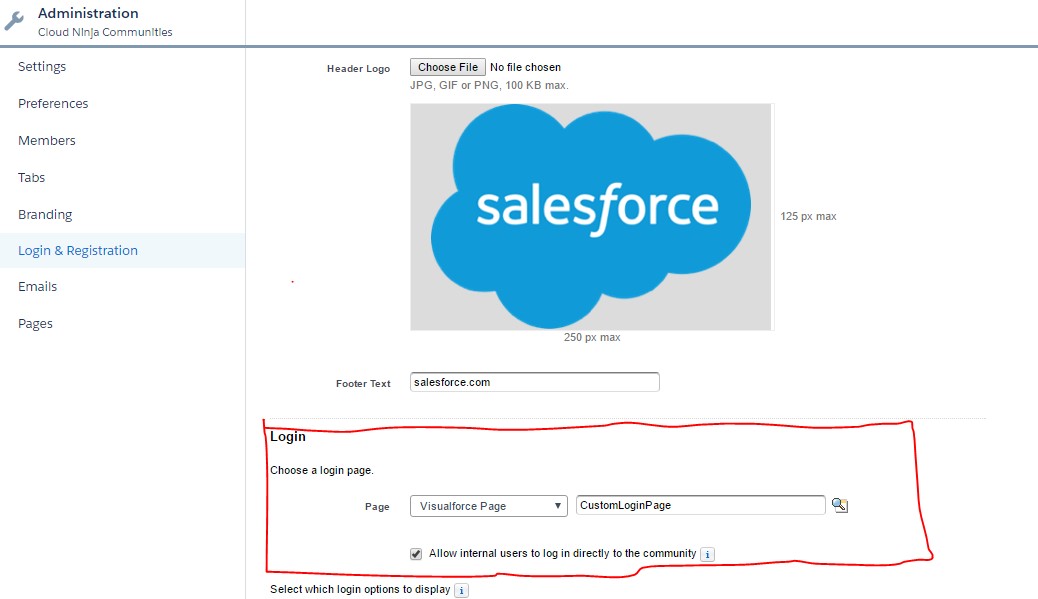Click the info icon beside internal users option
This screenshot has width=1038, height=599.
point(709,553)
